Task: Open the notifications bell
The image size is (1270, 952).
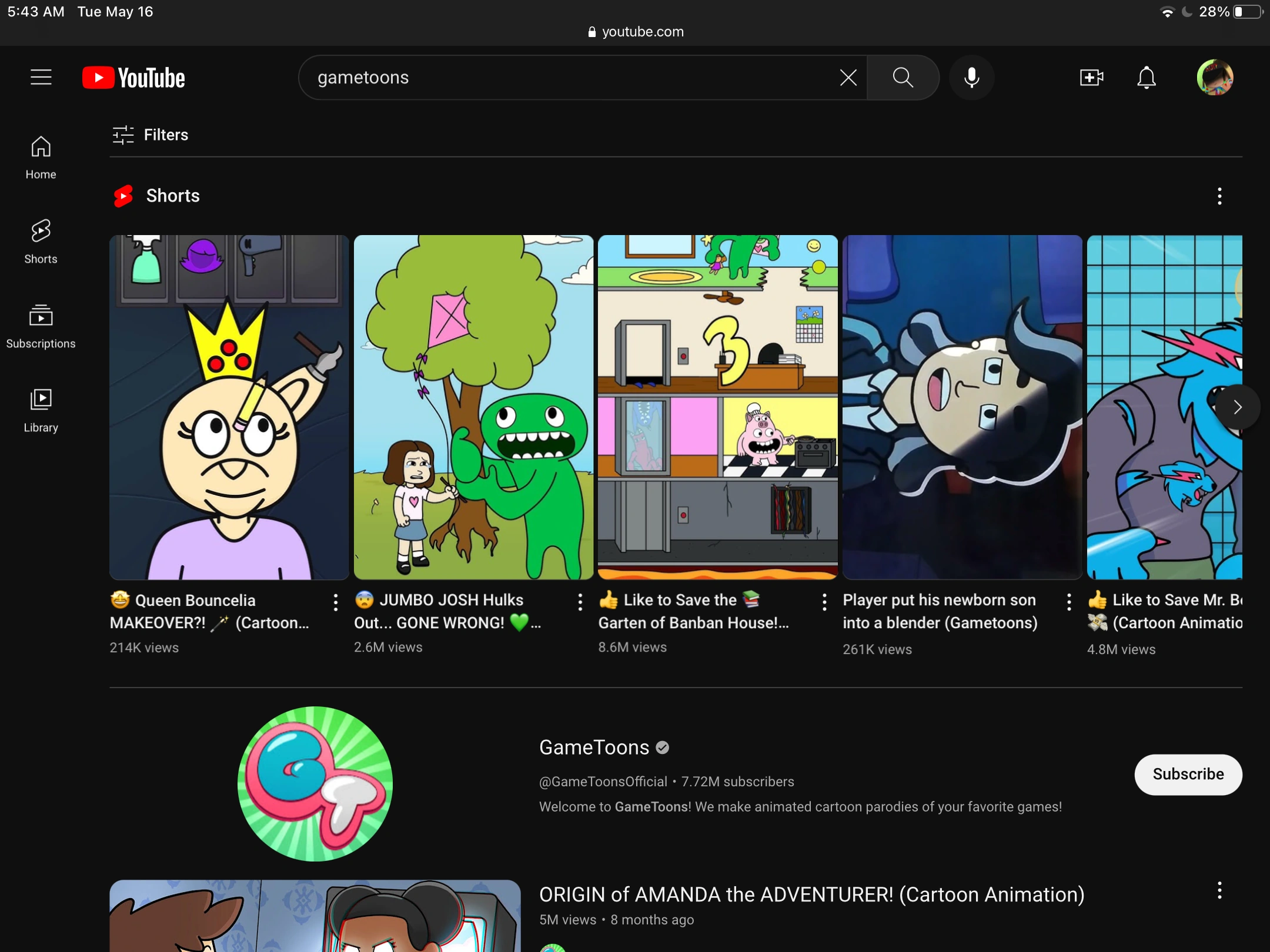Action: click(x=1147, y=77)
